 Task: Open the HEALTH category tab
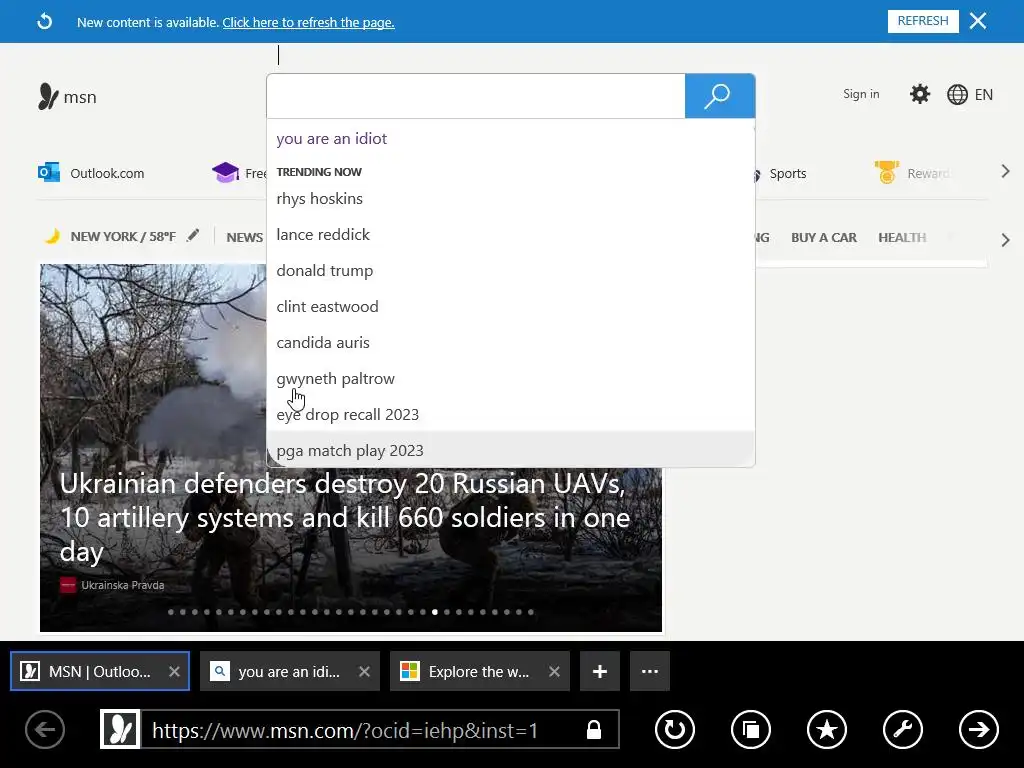click(x=902, y=238)
